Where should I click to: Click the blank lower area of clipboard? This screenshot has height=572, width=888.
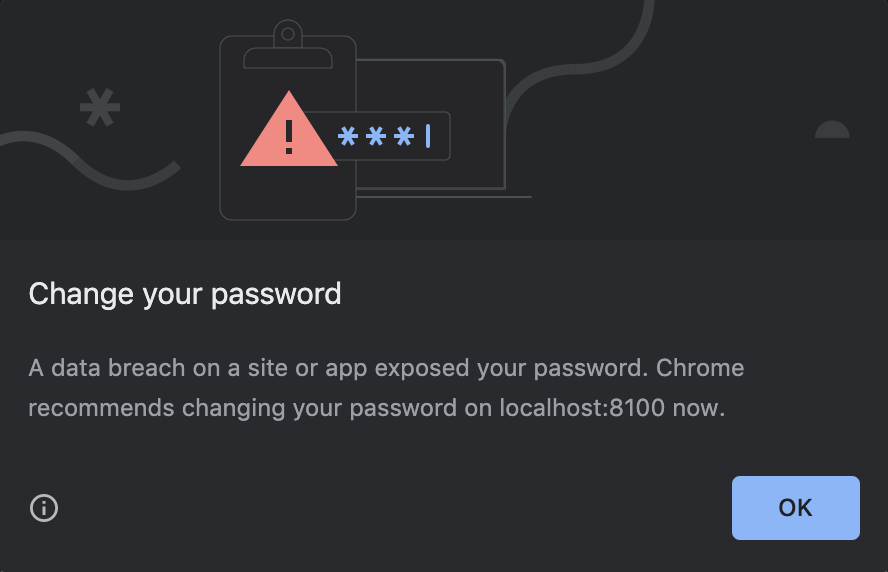(x=288, y=193)
